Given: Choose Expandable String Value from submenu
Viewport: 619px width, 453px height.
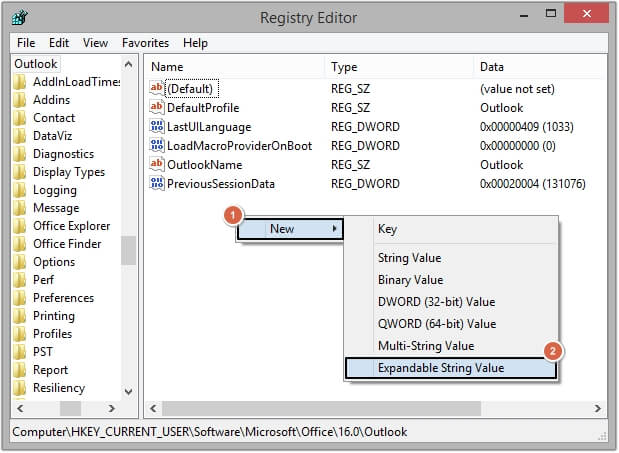Looking at the screenshot, I should coord(440,368).
